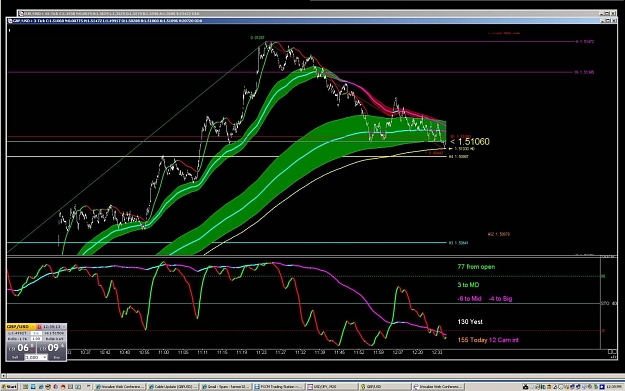Image resolution: width=625 pixels, height=391 pixels.
Task: Click the '-6 to Mid' annotation
Action: [469, 299]
